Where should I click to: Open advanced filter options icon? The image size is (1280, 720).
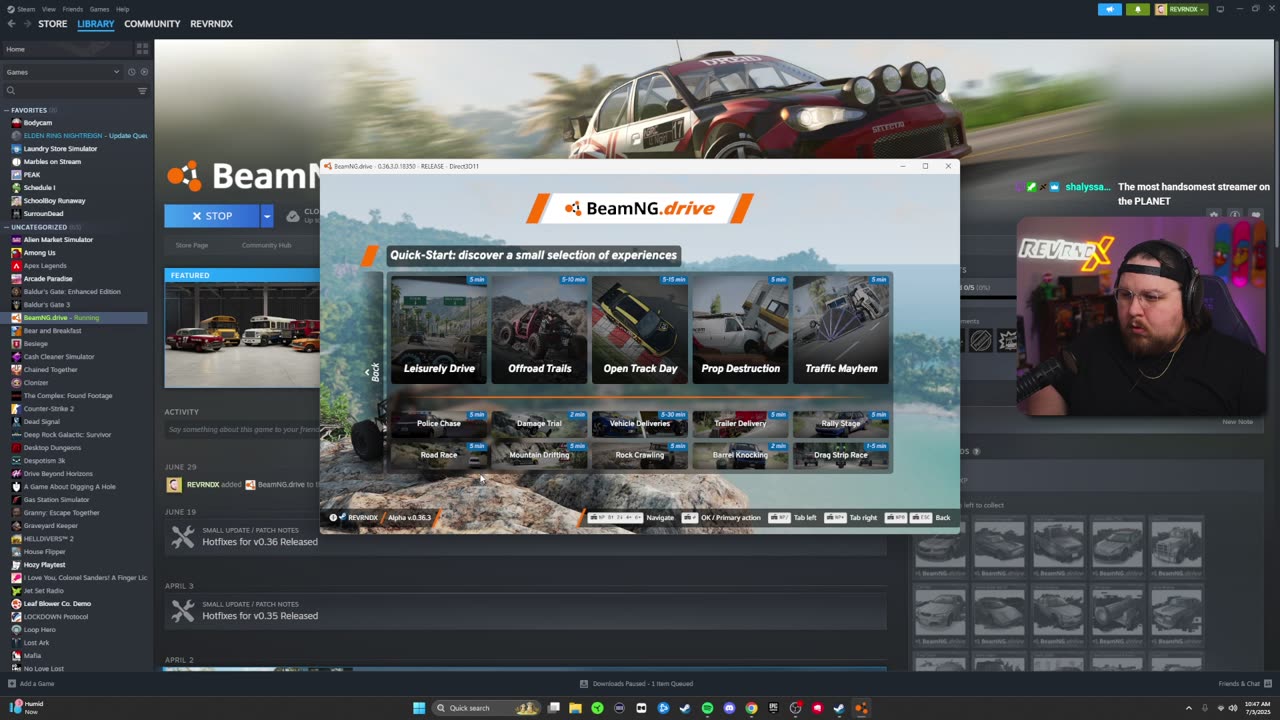142,91
